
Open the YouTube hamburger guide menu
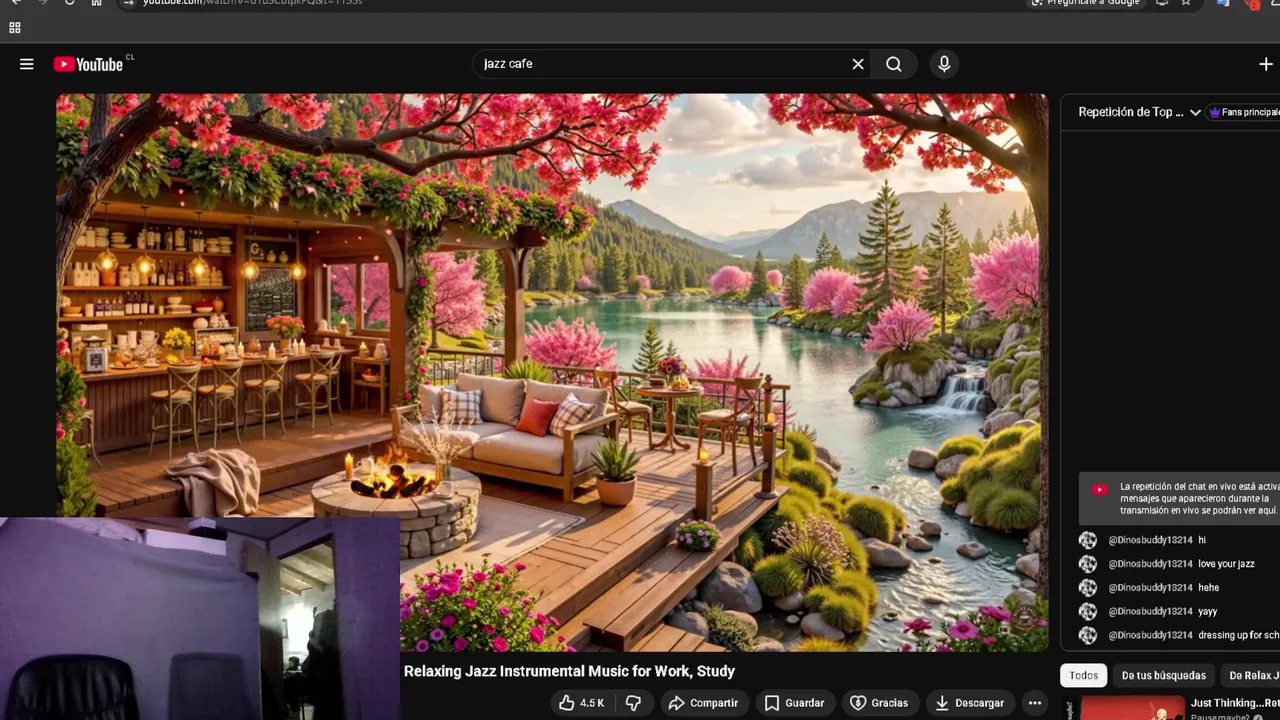[x=27, y=64]
